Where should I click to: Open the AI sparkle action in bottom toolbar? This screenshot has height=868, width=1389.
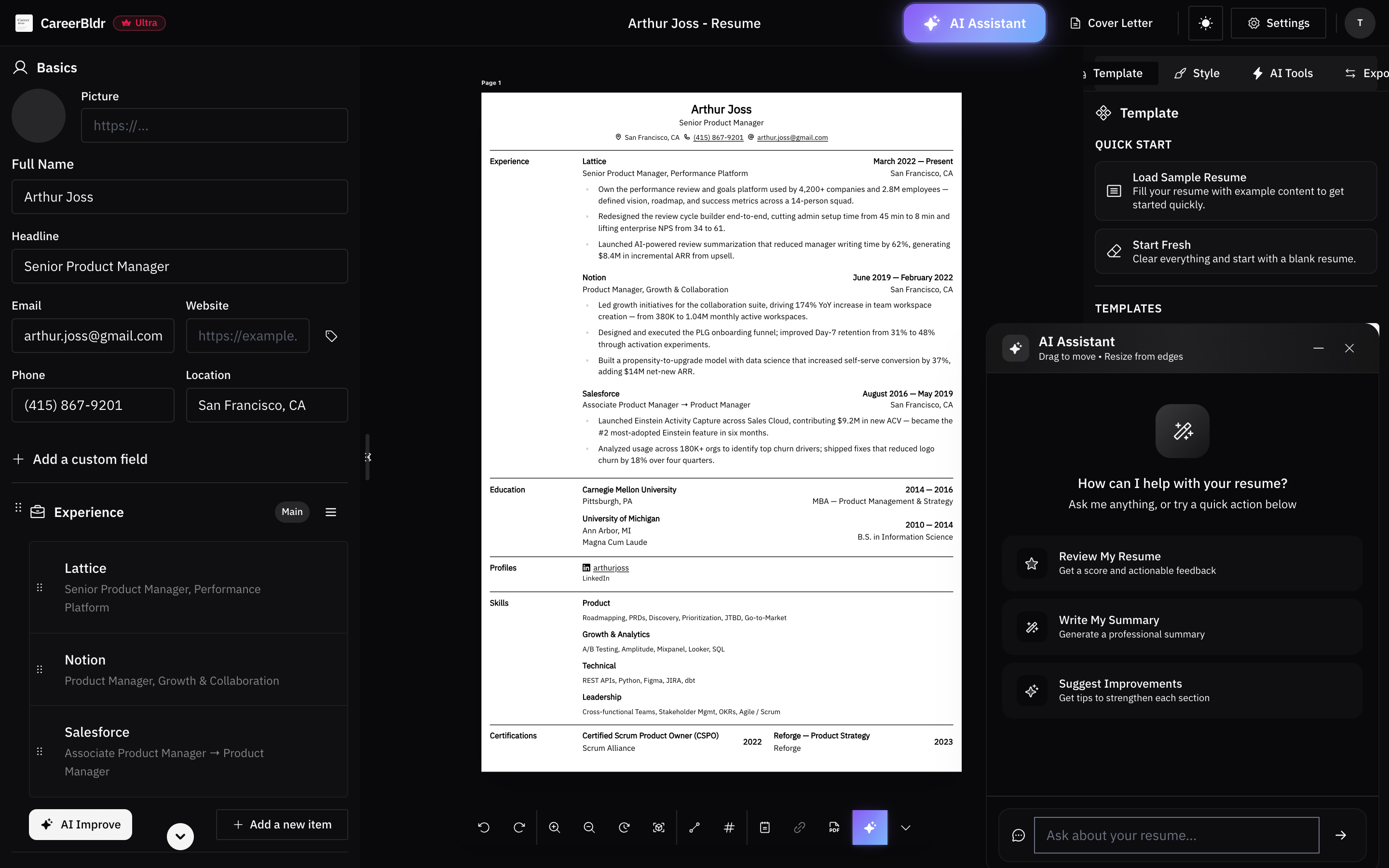[x=870, y=827]
